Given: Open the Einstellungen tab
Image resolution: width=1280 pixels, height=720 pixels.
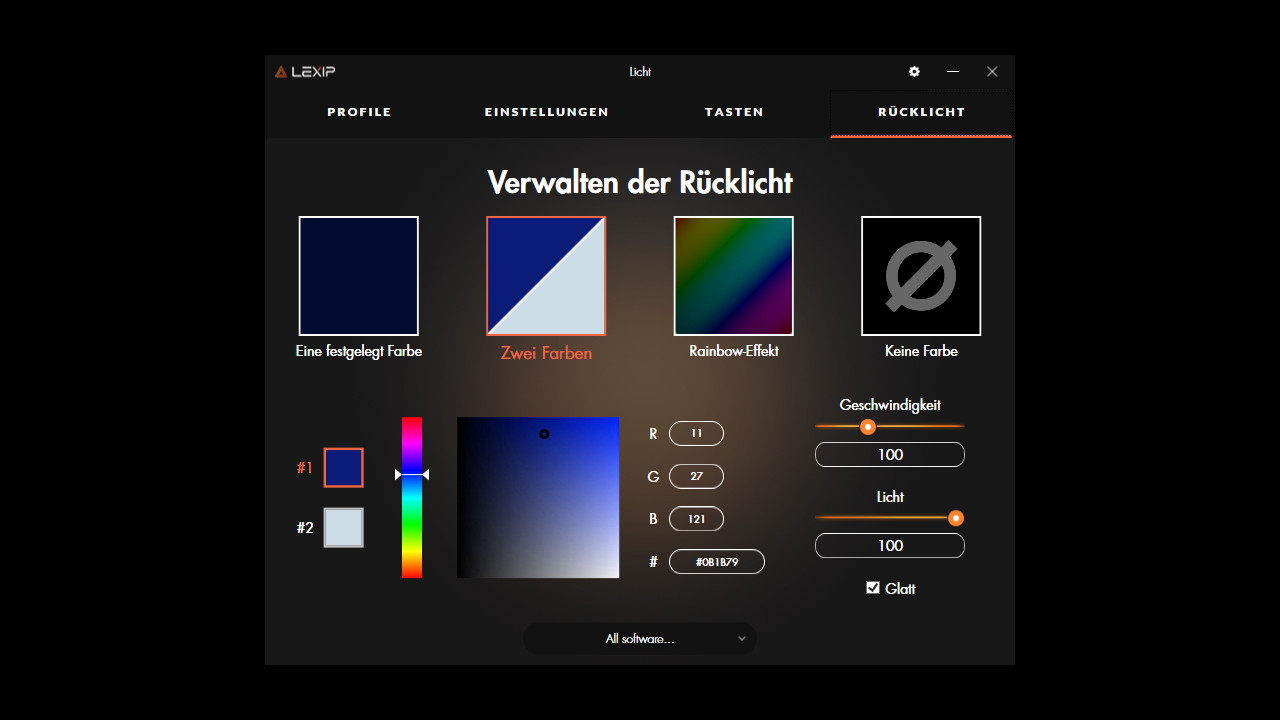Looking at the screenshot, I should (x=546, y=112).
